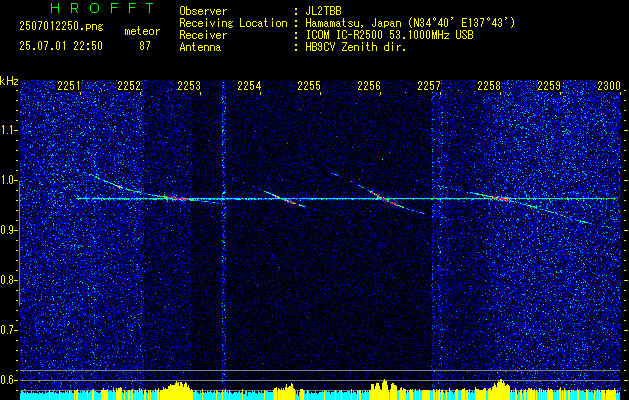This screenshot has height=400, width=629.
Task: Click the 2257 time marker
Action: point(429,85)
